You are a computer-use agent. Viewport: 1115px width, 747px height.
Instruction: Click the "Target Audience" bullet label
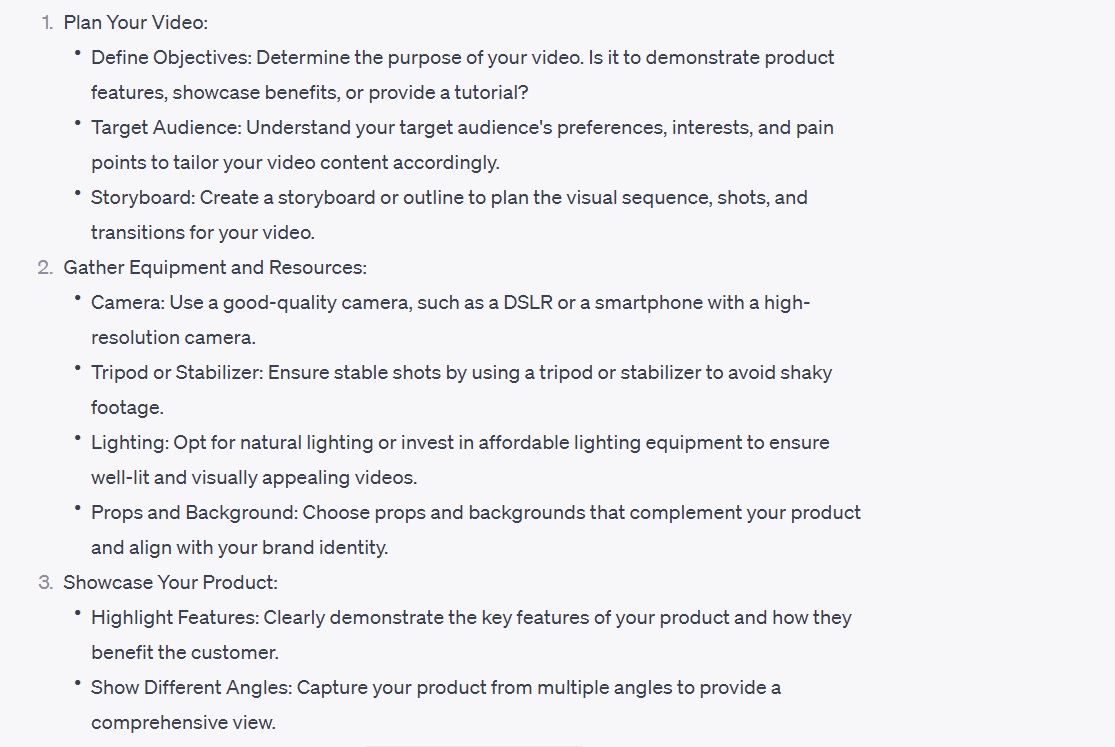pyautogui.click(x=165, y=127)
